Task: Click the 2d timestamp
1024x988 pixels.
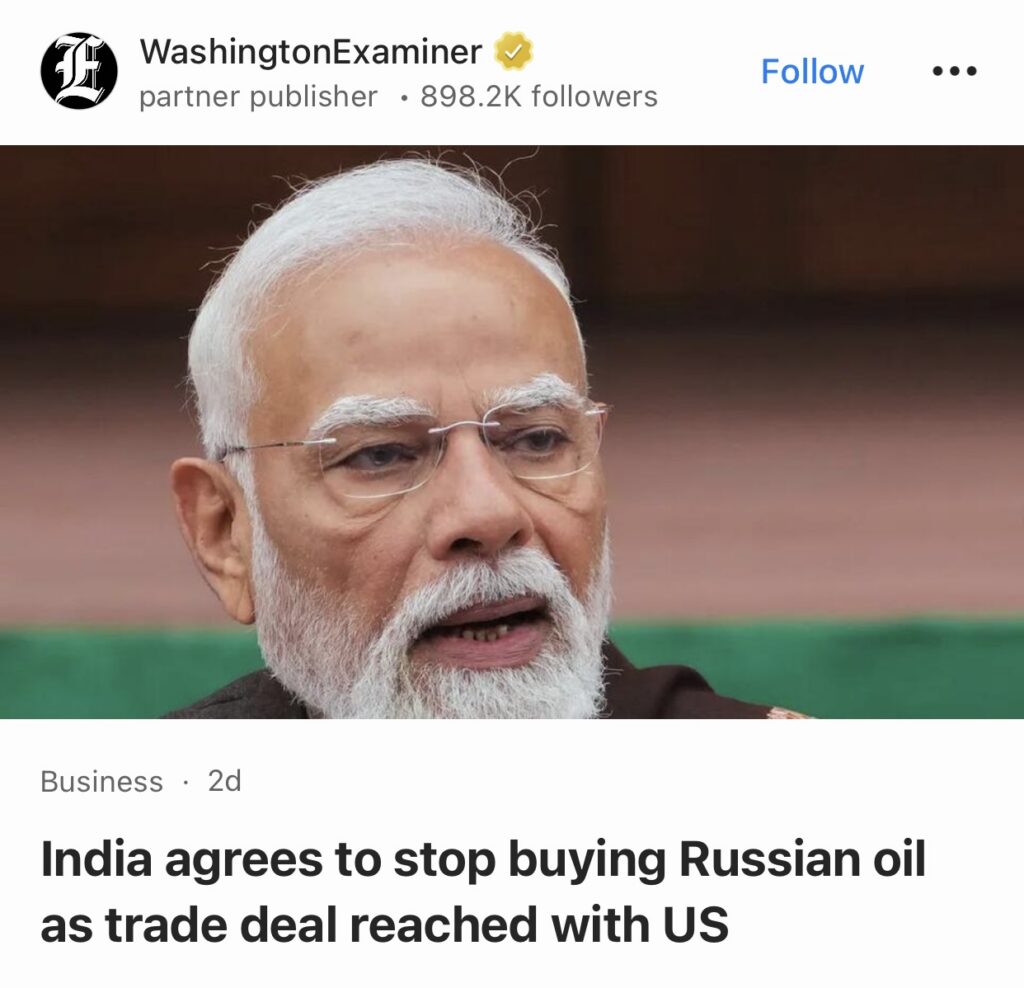Action: 225,781
